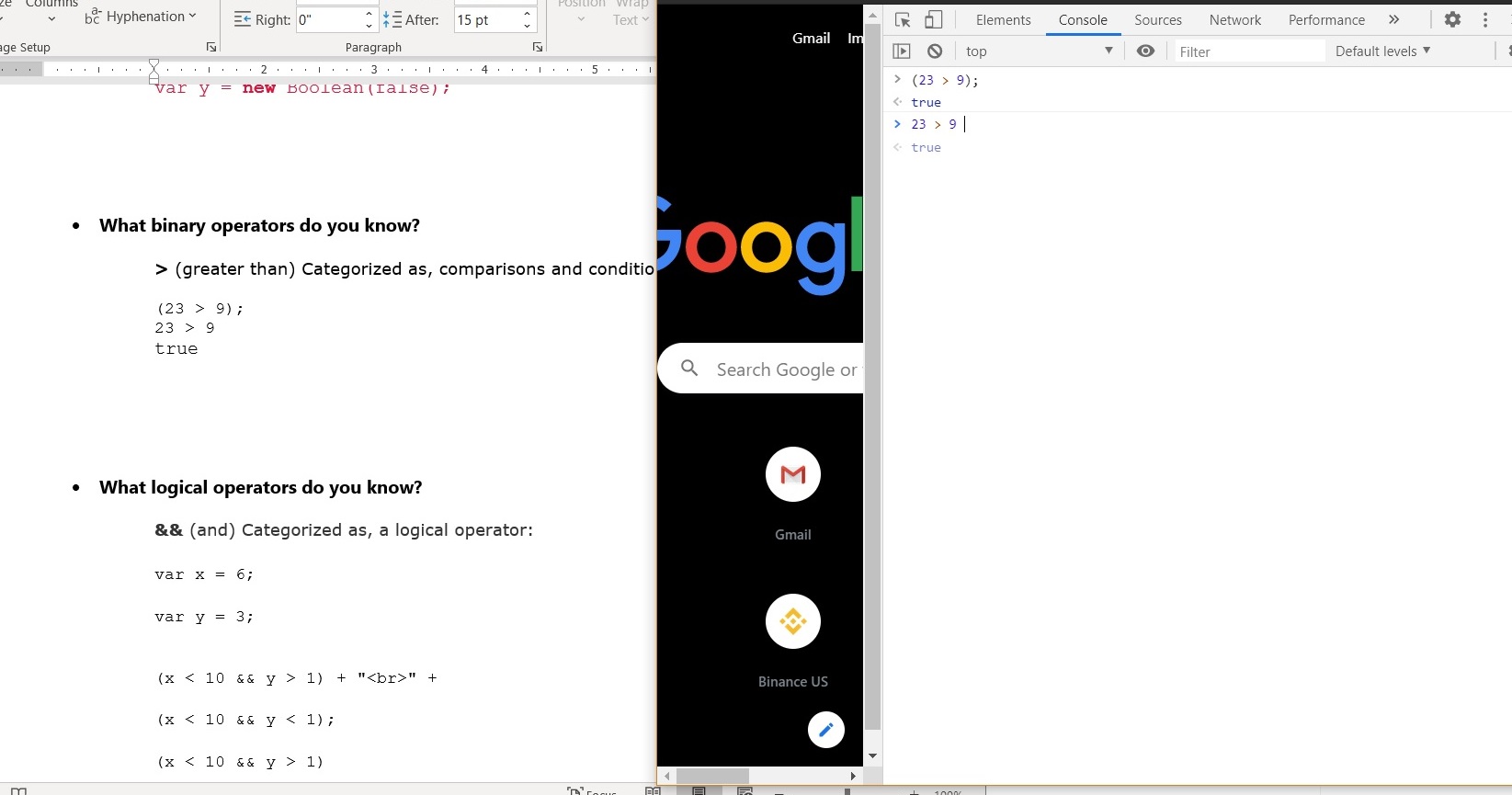This screenshot has width=1512, height=795.
Task: Open the Gmail link on Google page
Action: coord(811,38)
